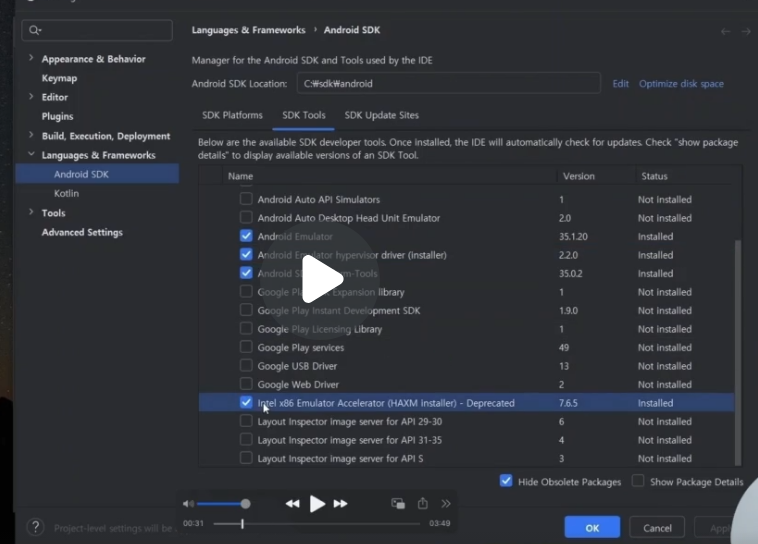Viewport: 758px width, 544px height.
Task: Check Layout Inspector for API 31-35
Action: coord(246,439)
